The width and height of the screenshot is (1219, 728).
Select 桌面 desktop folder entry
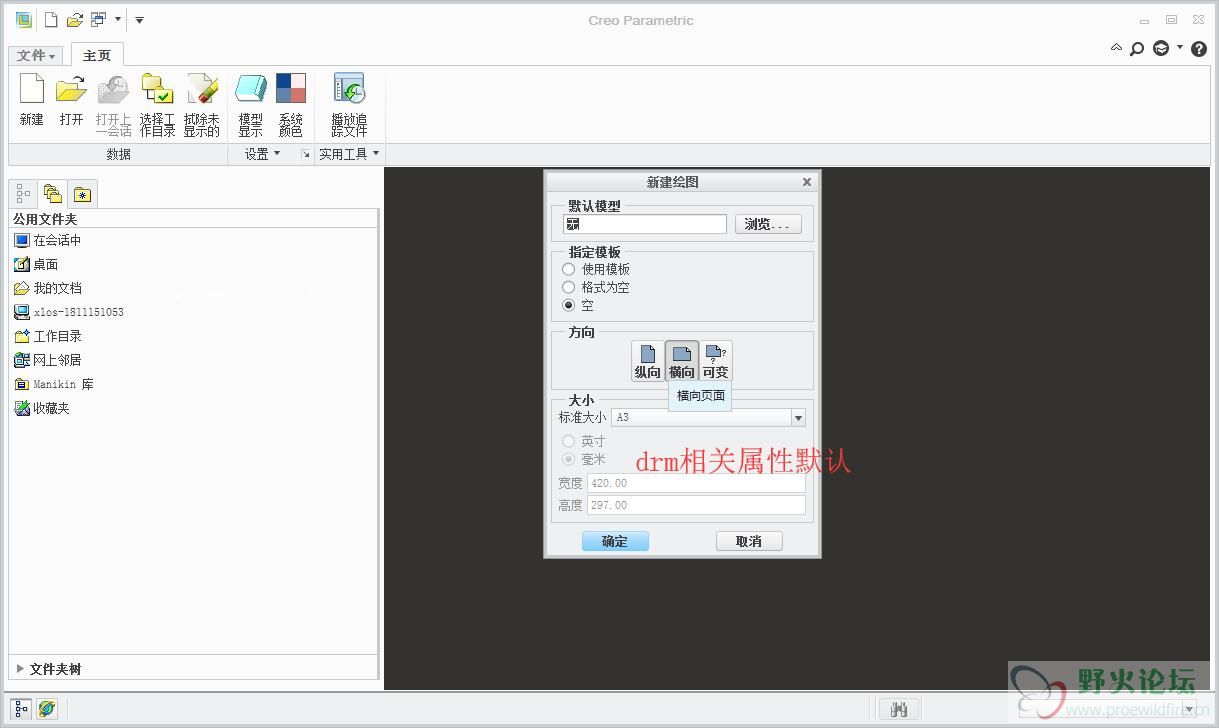37,264
